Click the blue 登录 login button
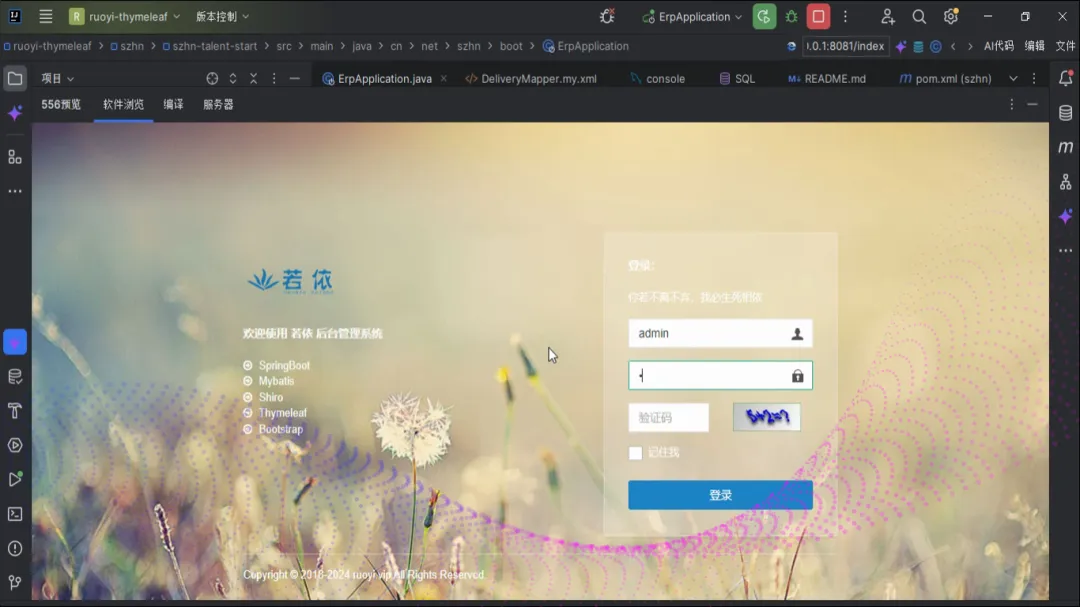Image resolution: width=1080 pixels, height=607 pixels. [720, 495]
